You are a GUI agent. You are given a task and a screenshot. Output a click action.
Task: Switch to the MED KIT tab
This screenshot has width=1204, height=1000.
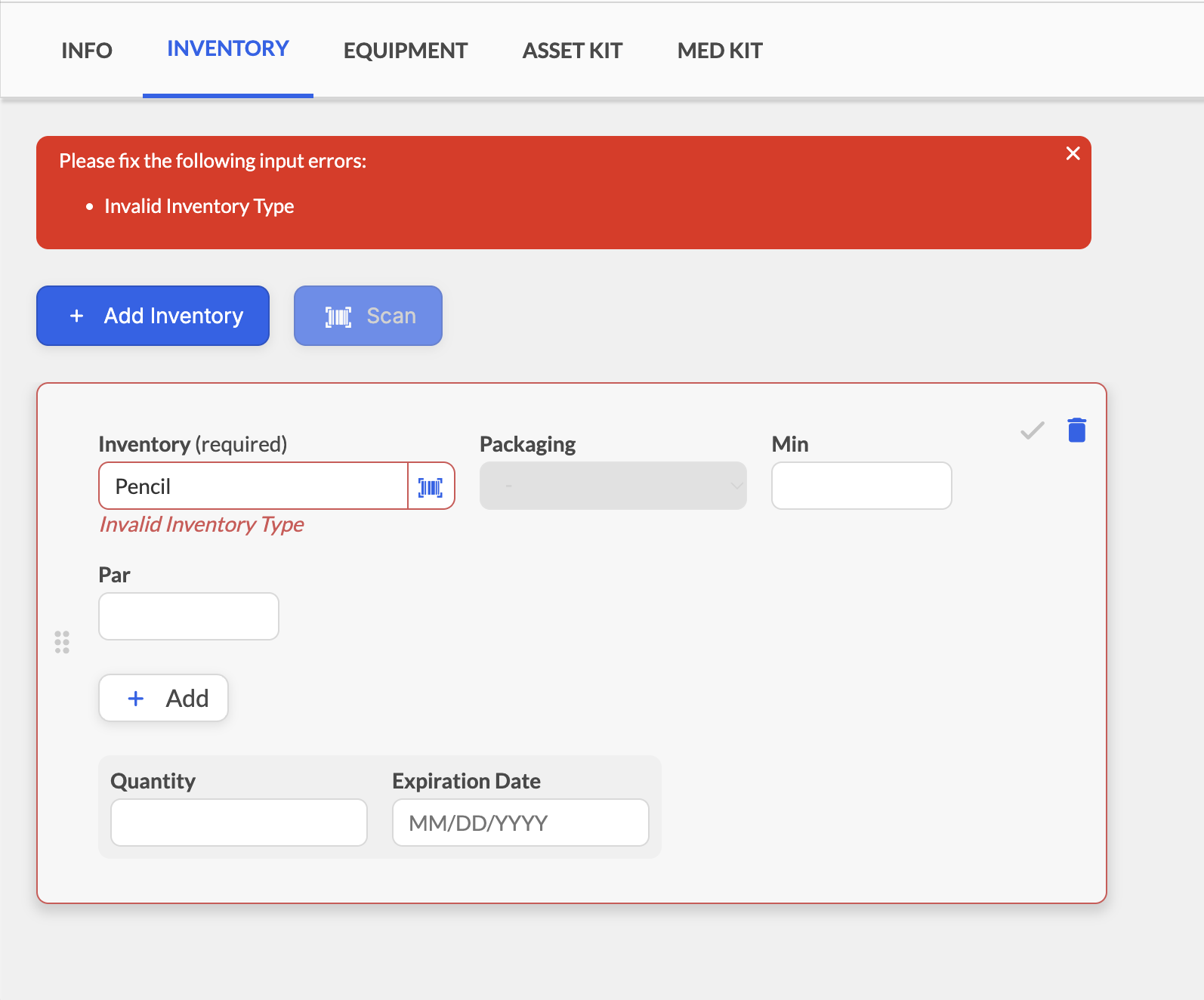pos(720,51)
